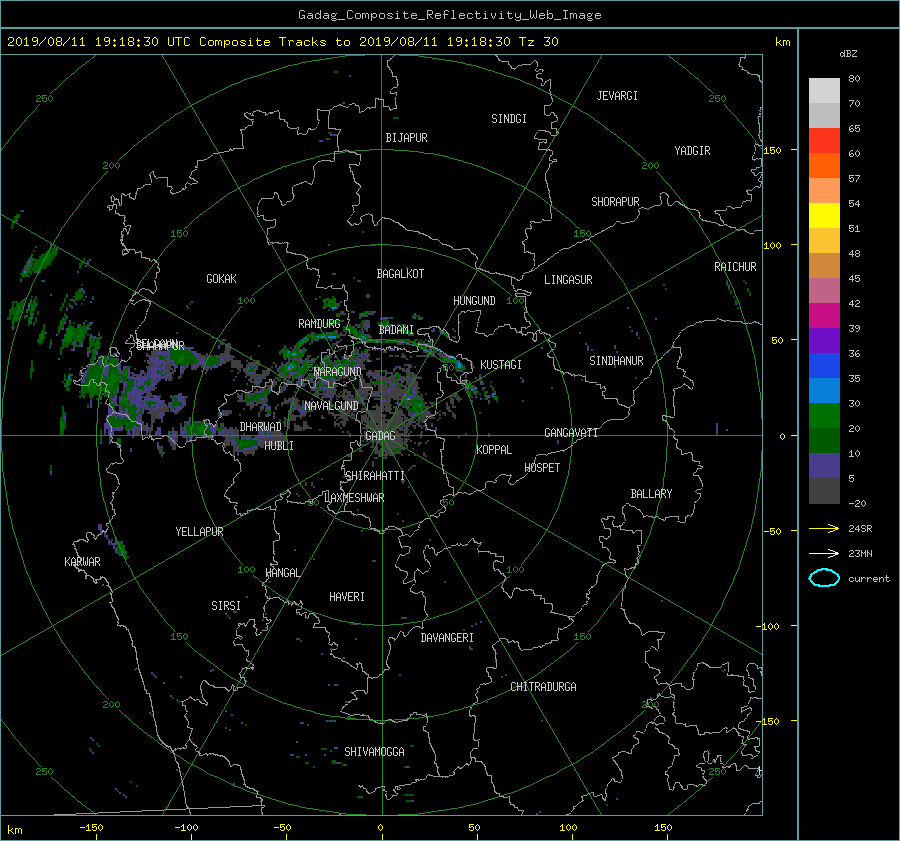
Task: Click the RAICHUR city label
Action: click(735, 267)
